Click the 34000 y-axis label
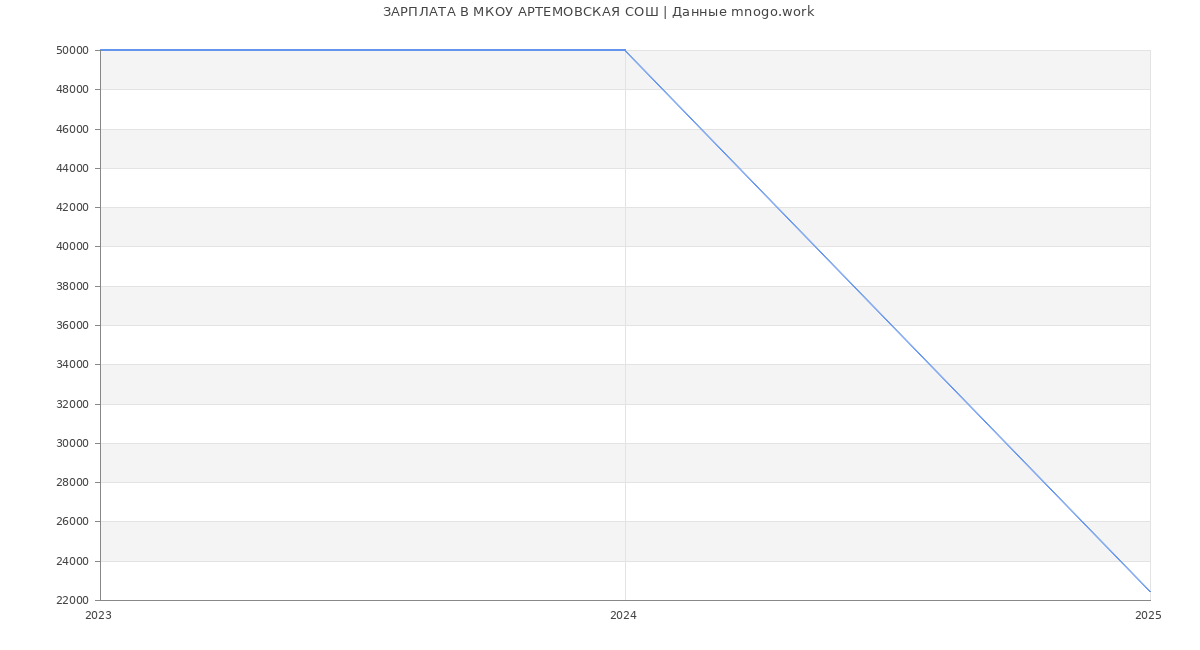The image size is (1200, 650). click(73, 365)
